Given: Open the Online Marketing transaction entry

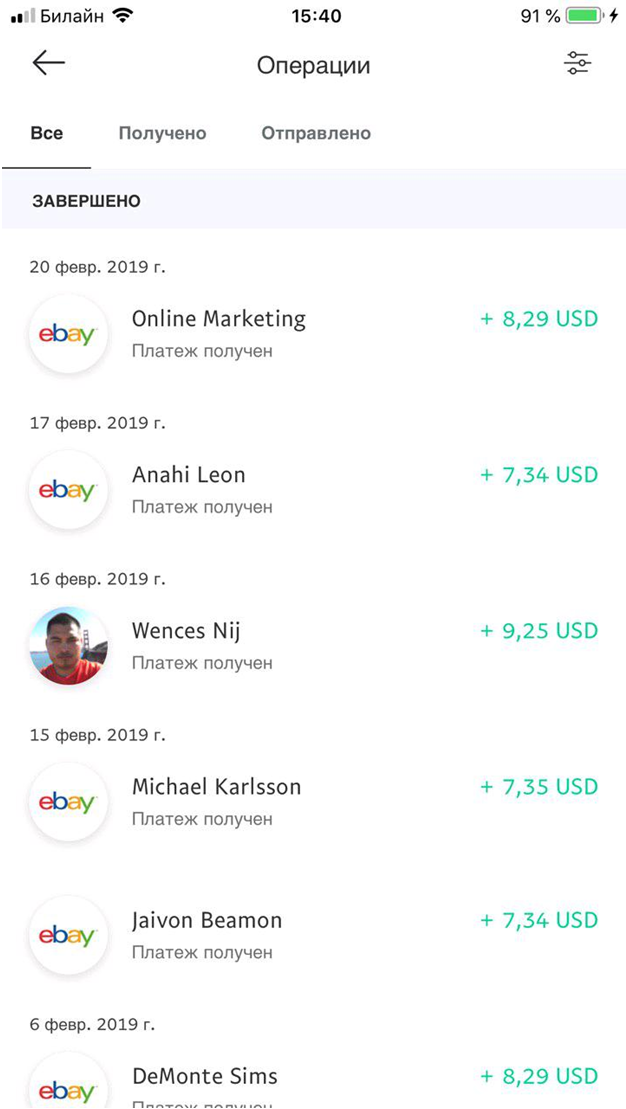Looking at the screenshot, I should [x=219, y=319].
